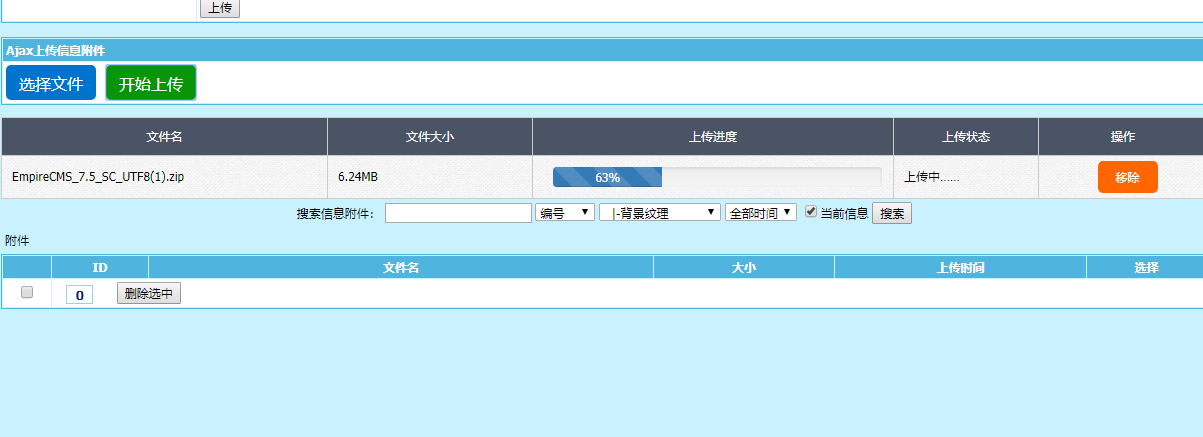The width and height of the screenshot is (1203, 437).
Task: Open the 背景纹理 category dropdown
Action: 659,213
